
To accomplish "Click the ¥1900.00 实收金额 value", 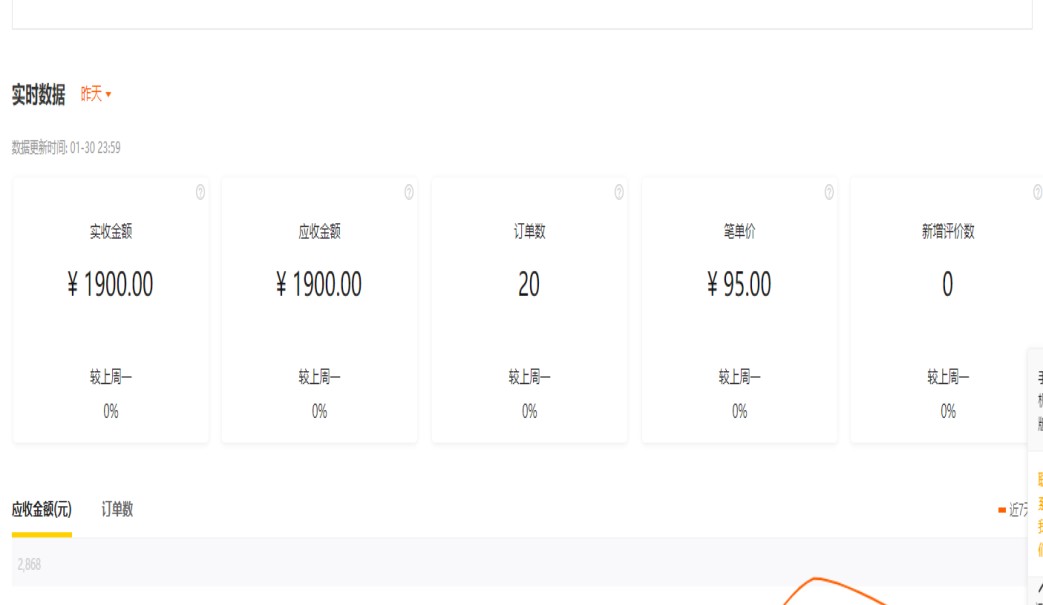I will pos(110,285).
